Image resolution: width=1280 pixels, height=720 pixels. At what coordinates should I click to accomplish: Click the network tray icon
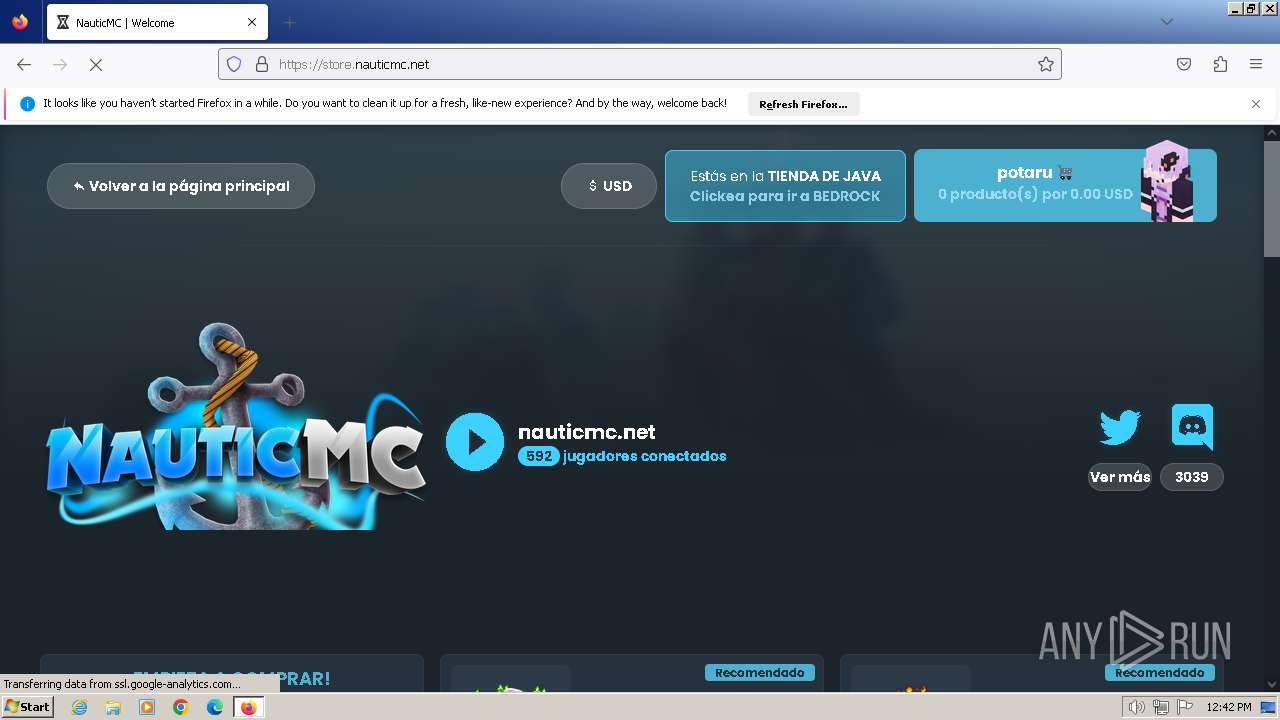pyautogui.click(x=1161, y=707)
